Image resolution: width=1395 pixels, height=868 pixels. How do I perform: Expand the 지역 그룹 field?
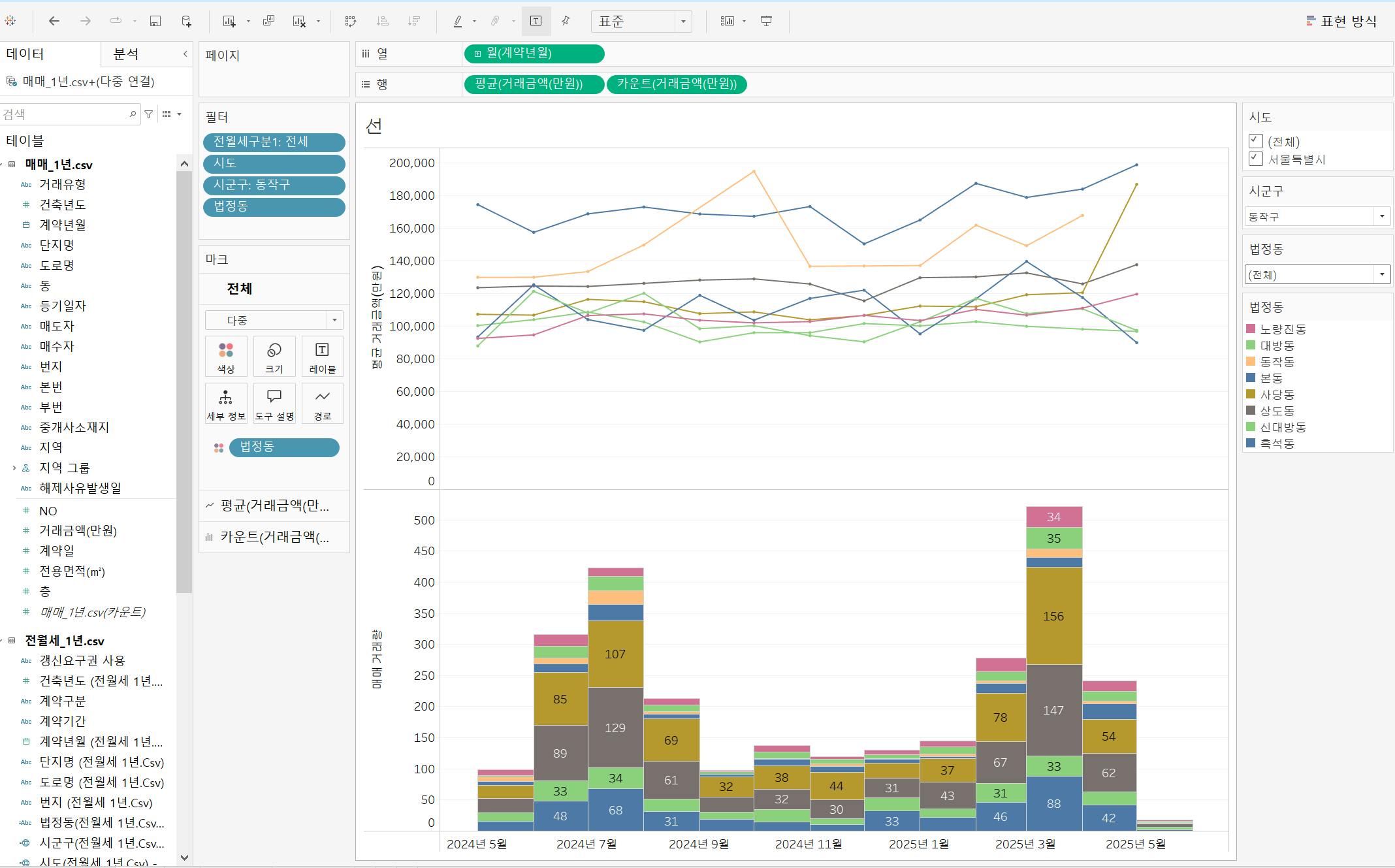(x=14, y=468)
